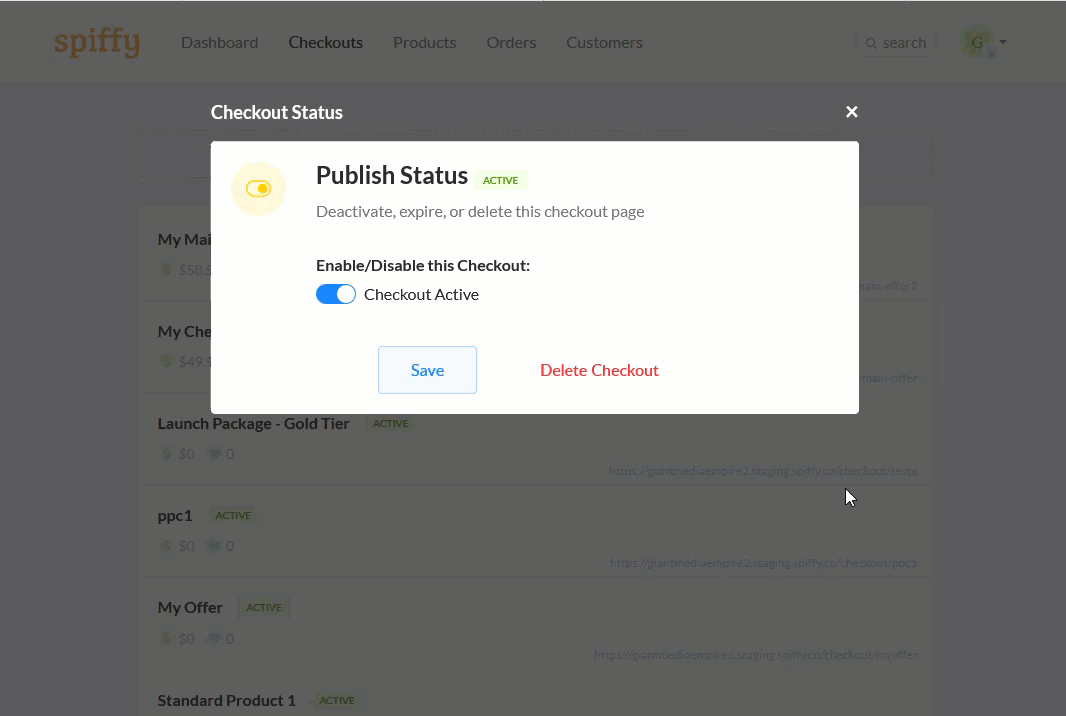
Task: Go to the spiffy logo home
Action: pos(97,42)
